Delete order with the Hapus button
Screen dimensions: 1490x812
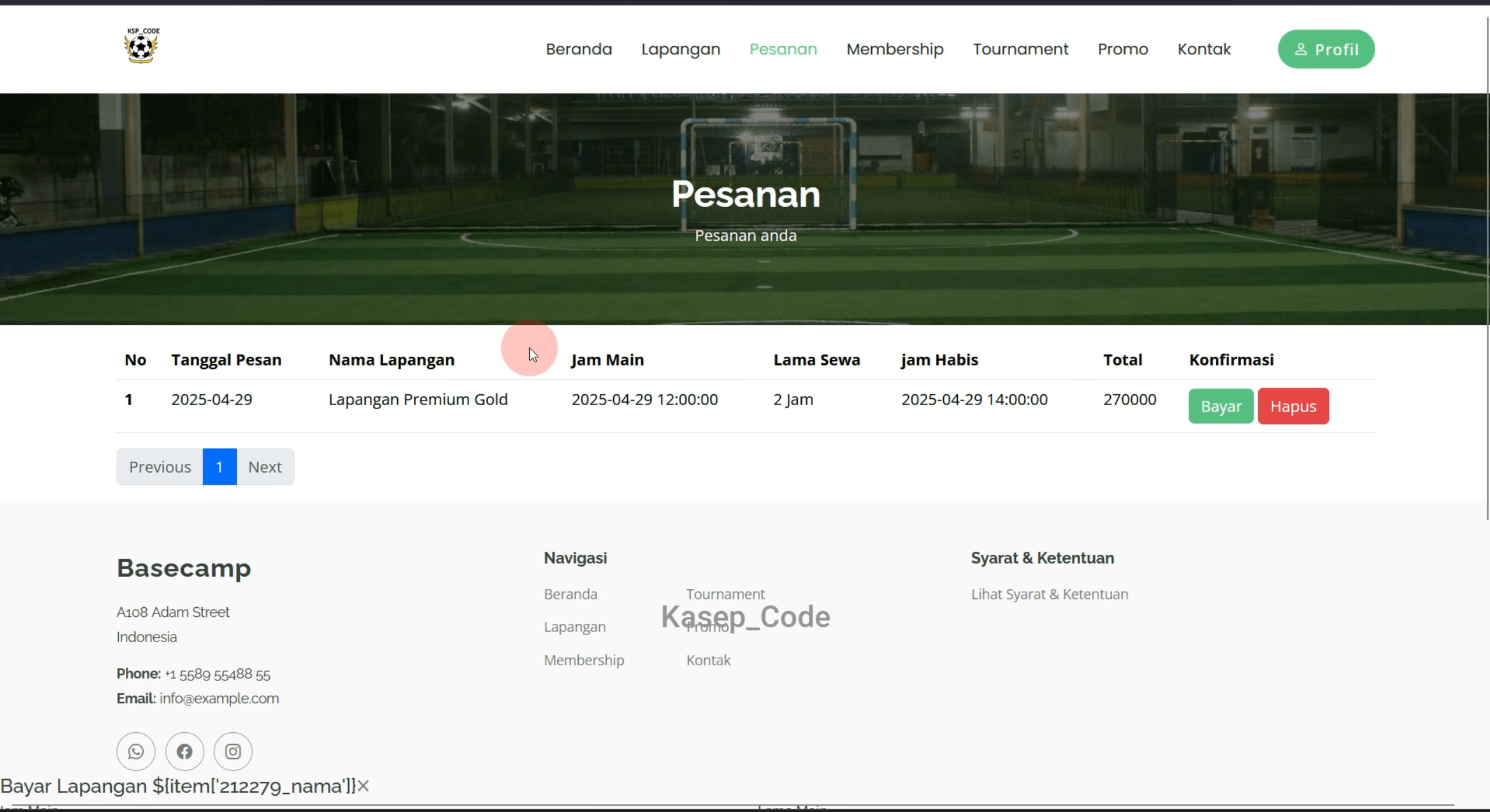pyautogui.click(x=1293, y=406)
